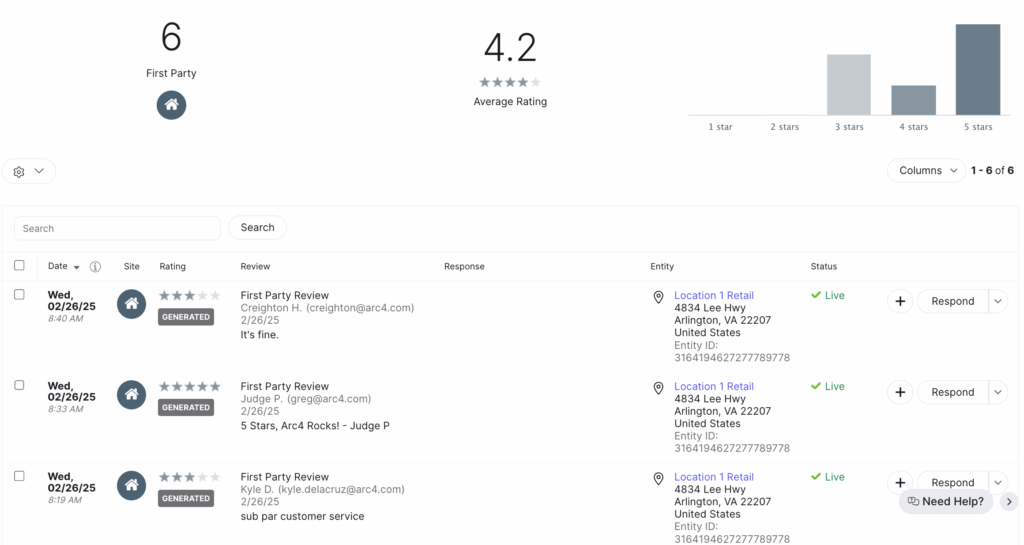This screenshot has width=1024, height=545.
Task: Click GENERATED badge in Kyle D. row
Action: [185, 498]
